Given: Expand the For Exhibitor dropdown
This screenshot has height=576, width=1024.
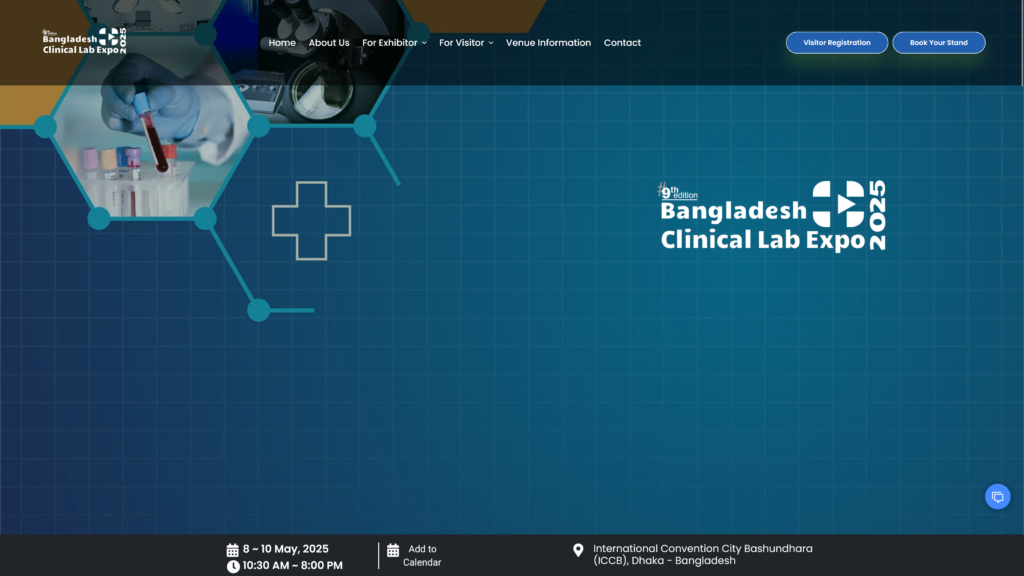Looking at the screenshot, I should 394,42.
